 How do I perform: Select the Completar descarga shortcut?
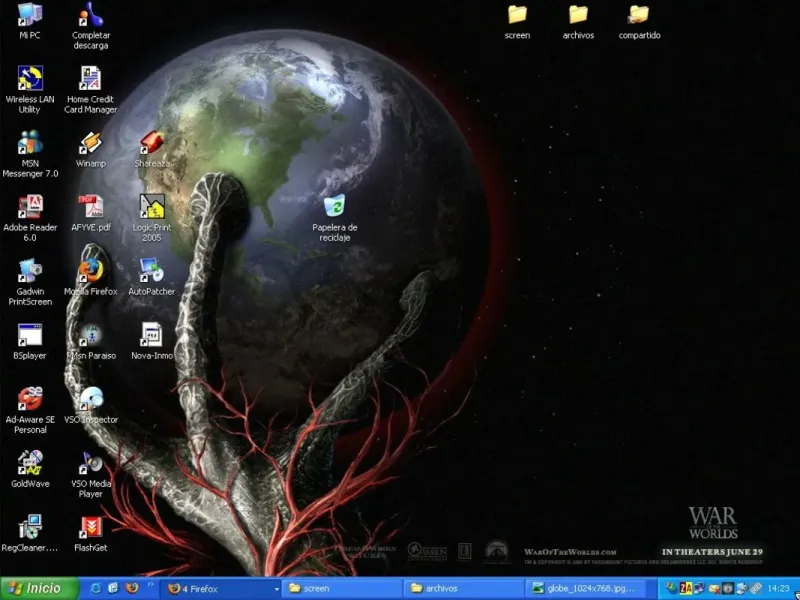(x=91, y=26)
